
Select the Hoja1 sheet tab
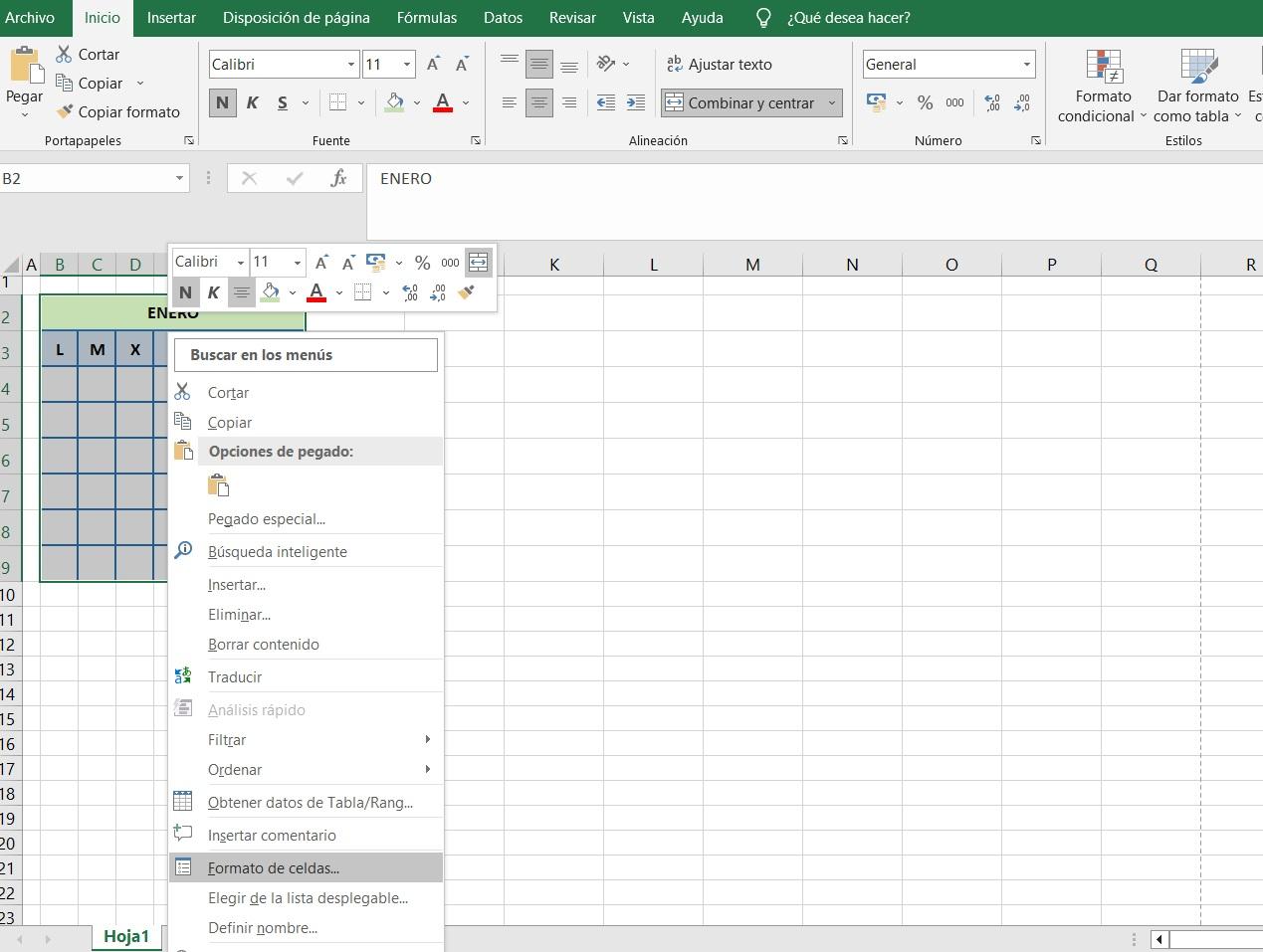click(x=126, y=936)
